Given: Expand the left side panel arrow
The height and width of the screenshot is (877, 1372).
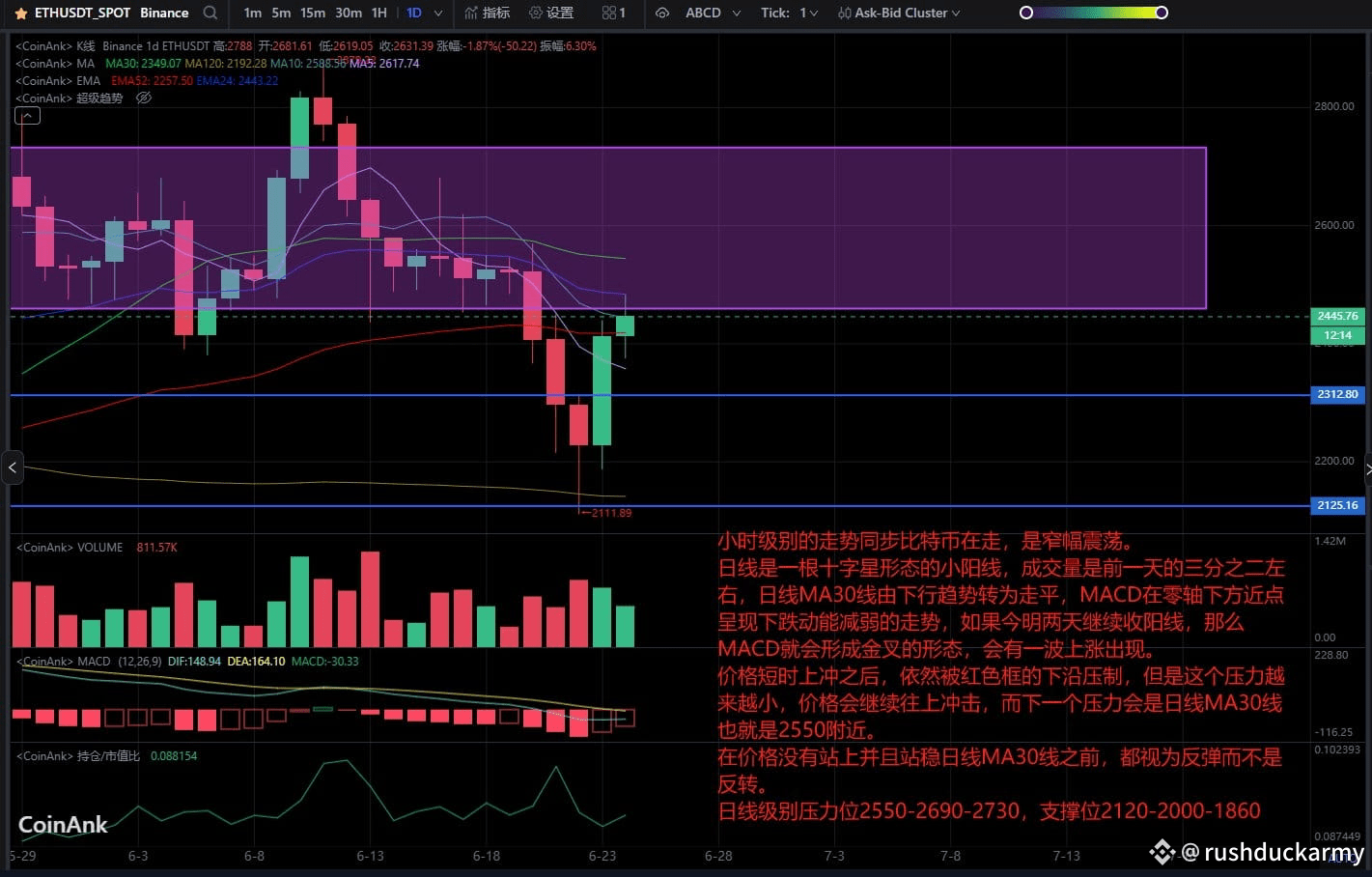Looking at the screenshot, I should point(12,468).
